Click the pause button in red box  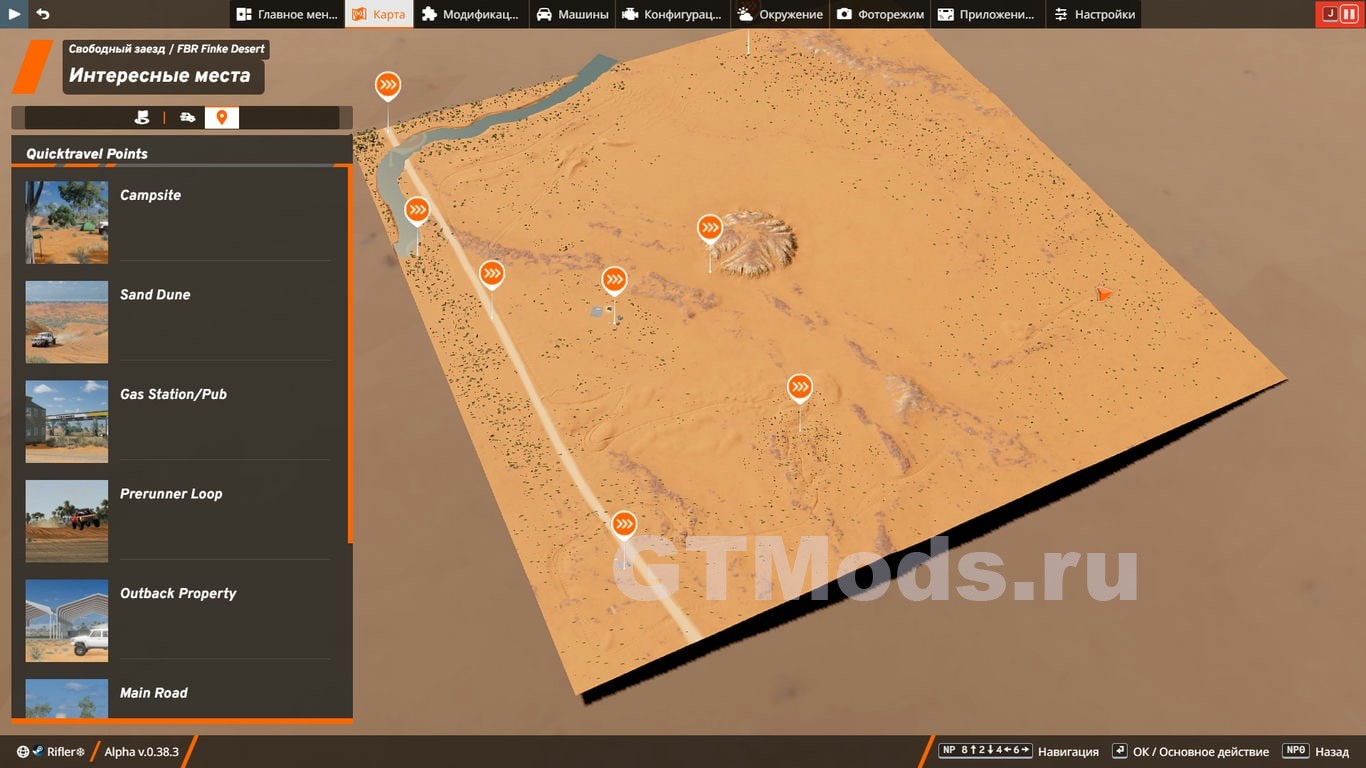click(1349, 14)
